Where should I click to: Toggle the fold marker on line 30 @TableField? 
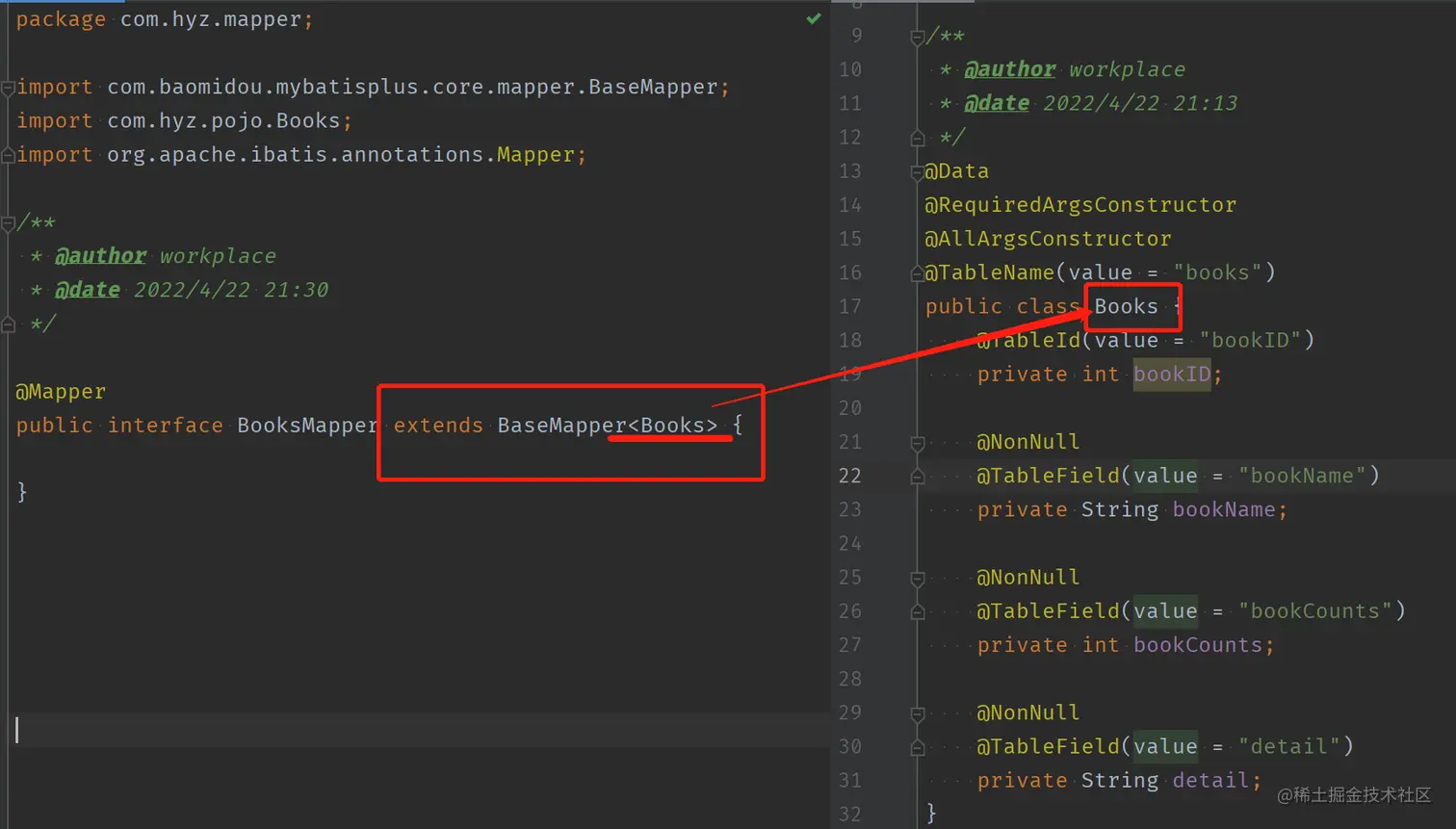tap(918, 748)
